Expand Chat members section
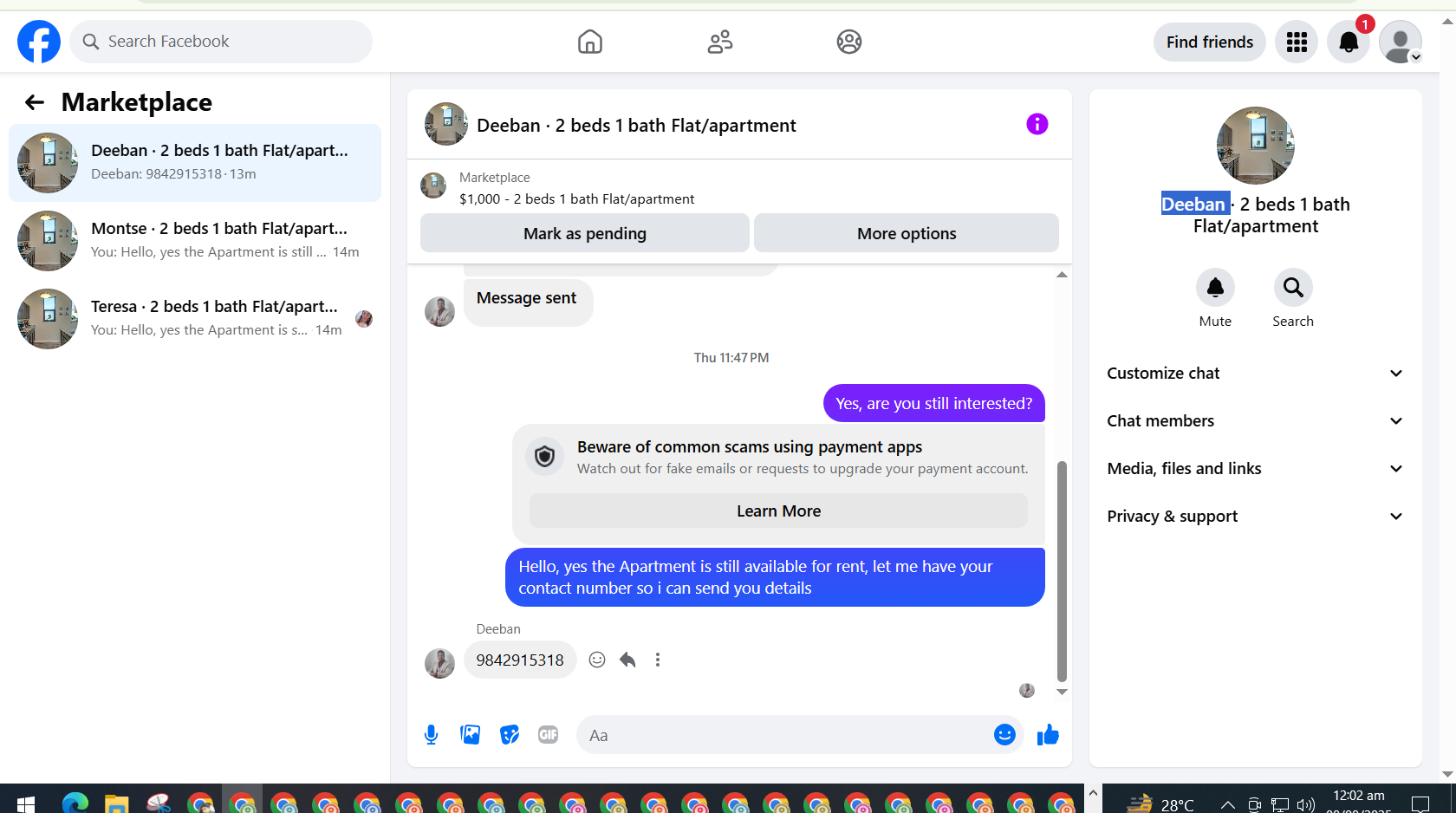 click(1255, 421)
